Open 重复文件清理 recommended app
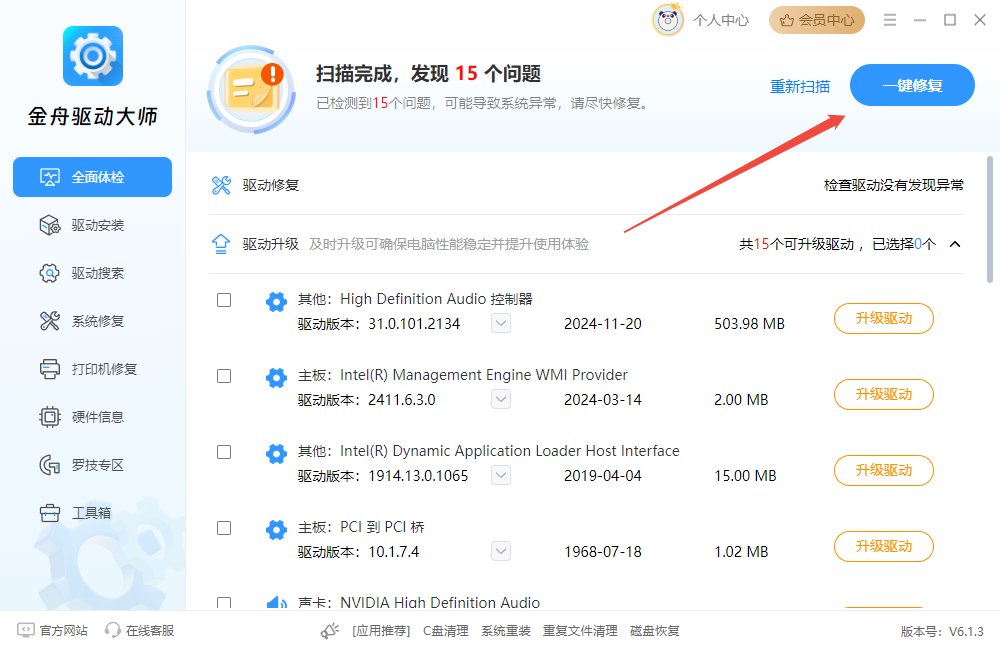The height and width of the screenshot is (650, 1000). (580, 631)
